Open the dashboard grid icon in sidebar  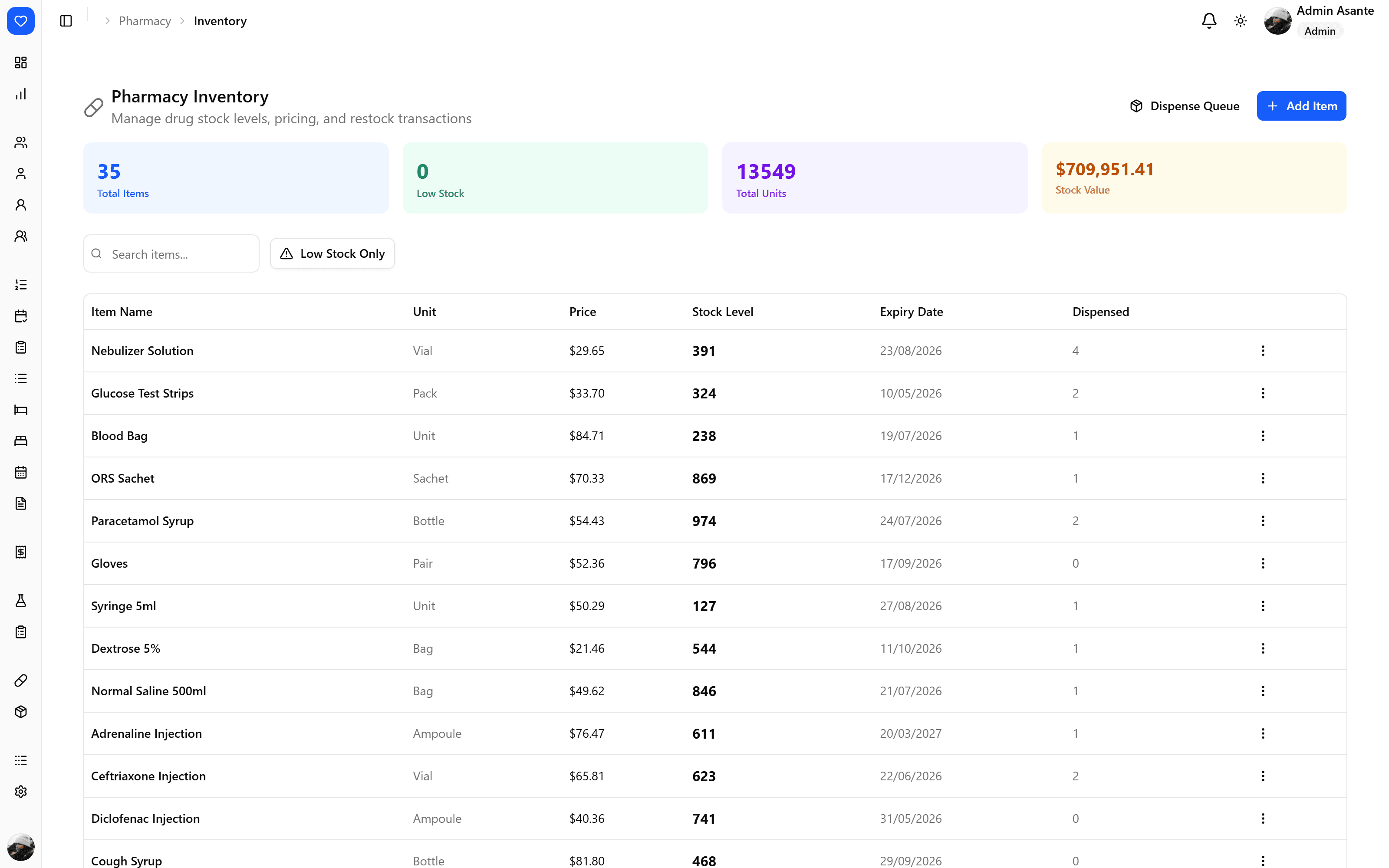pos(21,62)
